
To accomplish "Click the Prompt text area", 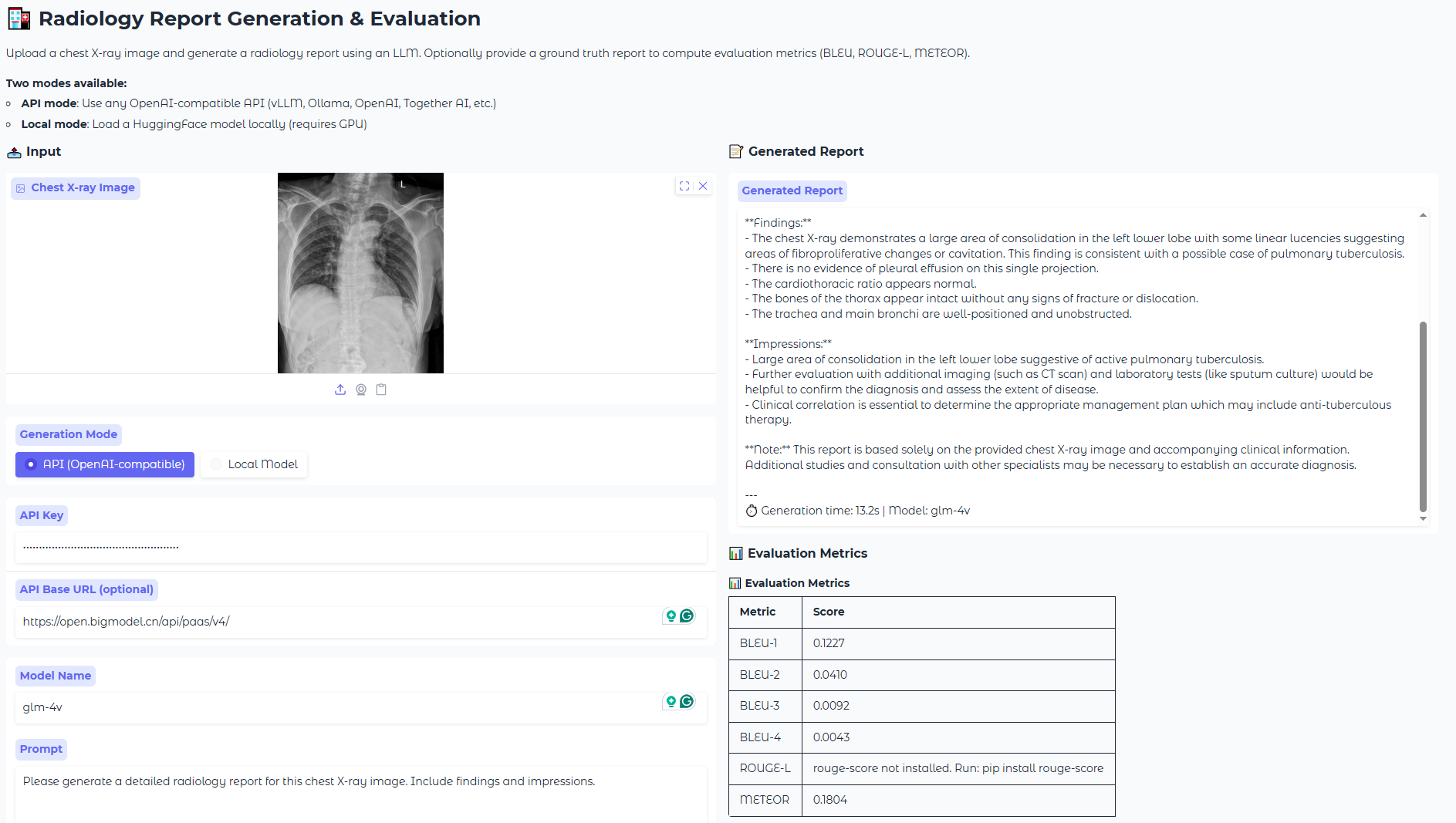I will 361,794.
